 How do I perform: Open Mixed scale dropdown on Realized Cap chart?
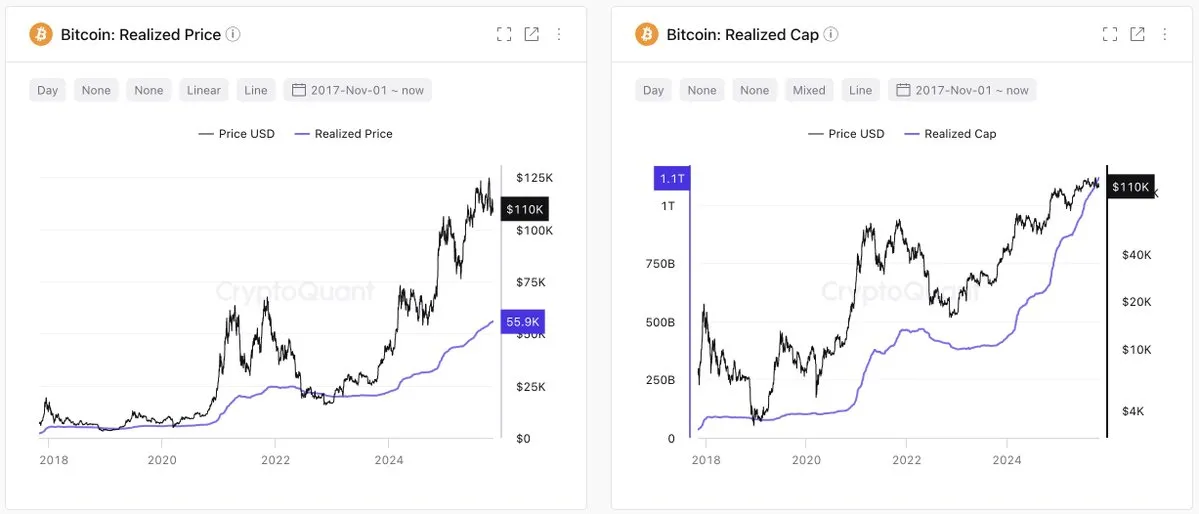[x=809, y=90]
